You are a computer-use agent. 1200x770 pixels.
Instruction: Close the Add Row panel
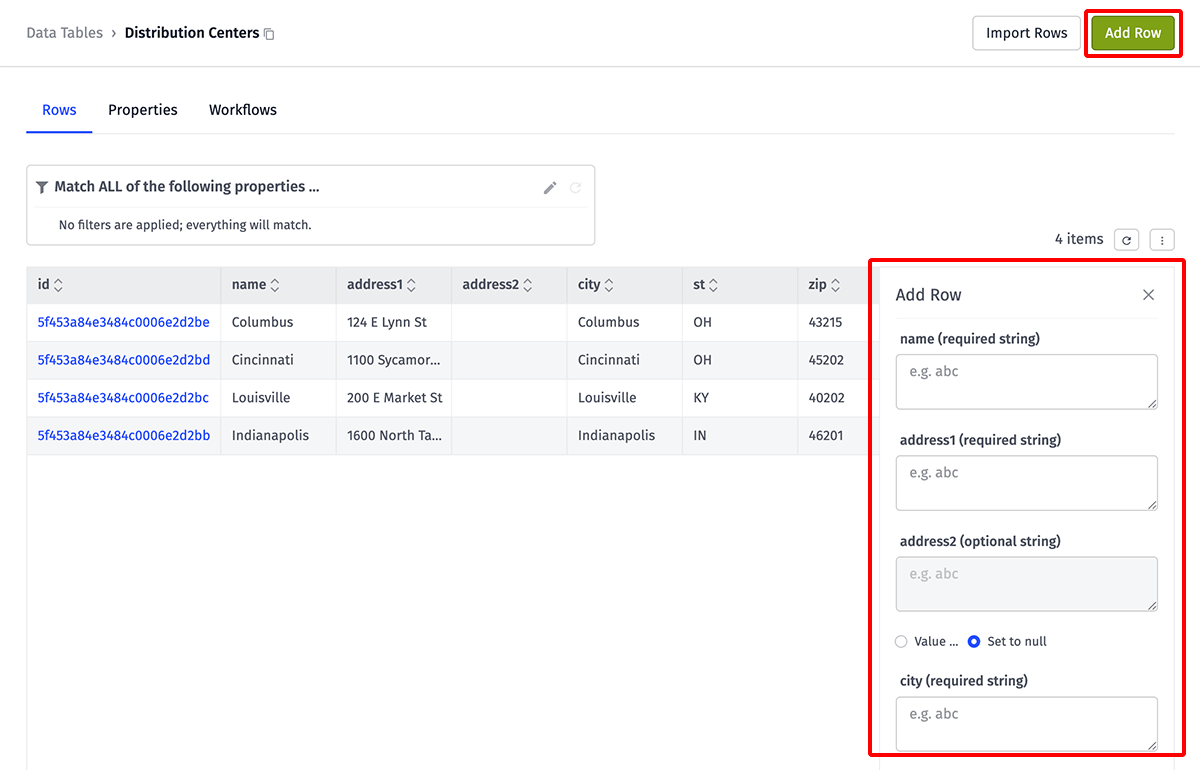(1148, 295)
